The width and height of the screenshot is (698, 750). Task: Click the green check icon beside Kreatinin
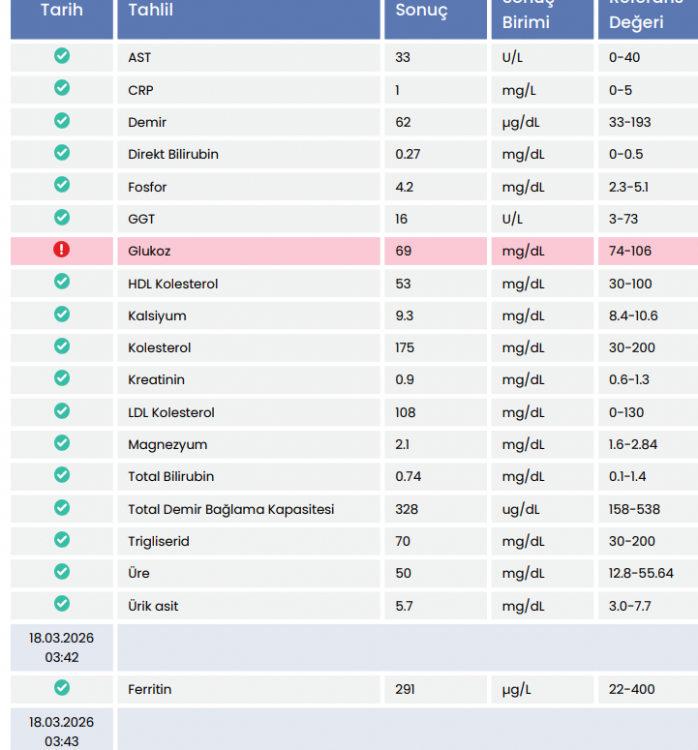tap(61, 379)
